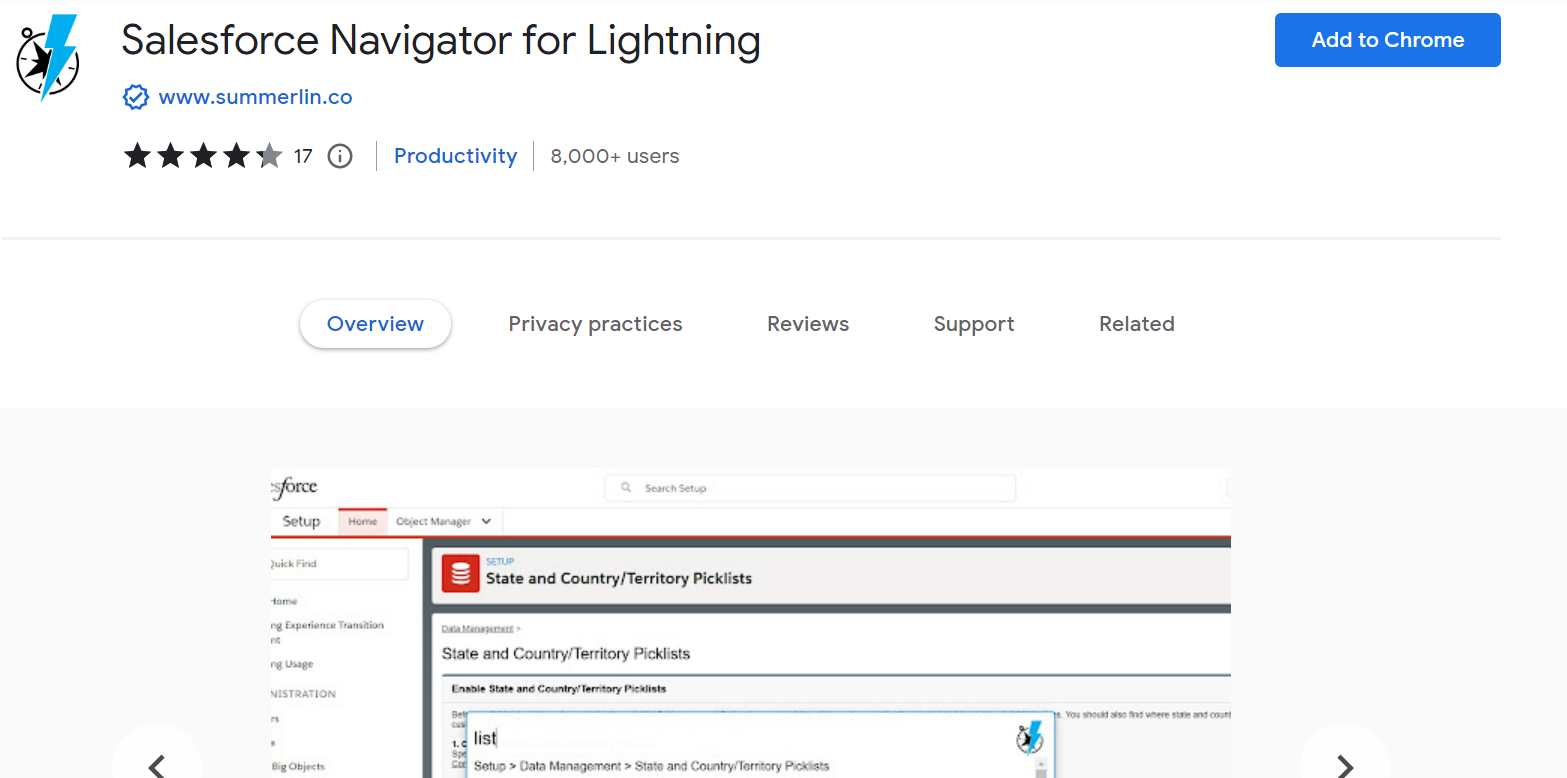
Task: Open the rating info icon
Action: pyautogui.click(x=340, y=156)
